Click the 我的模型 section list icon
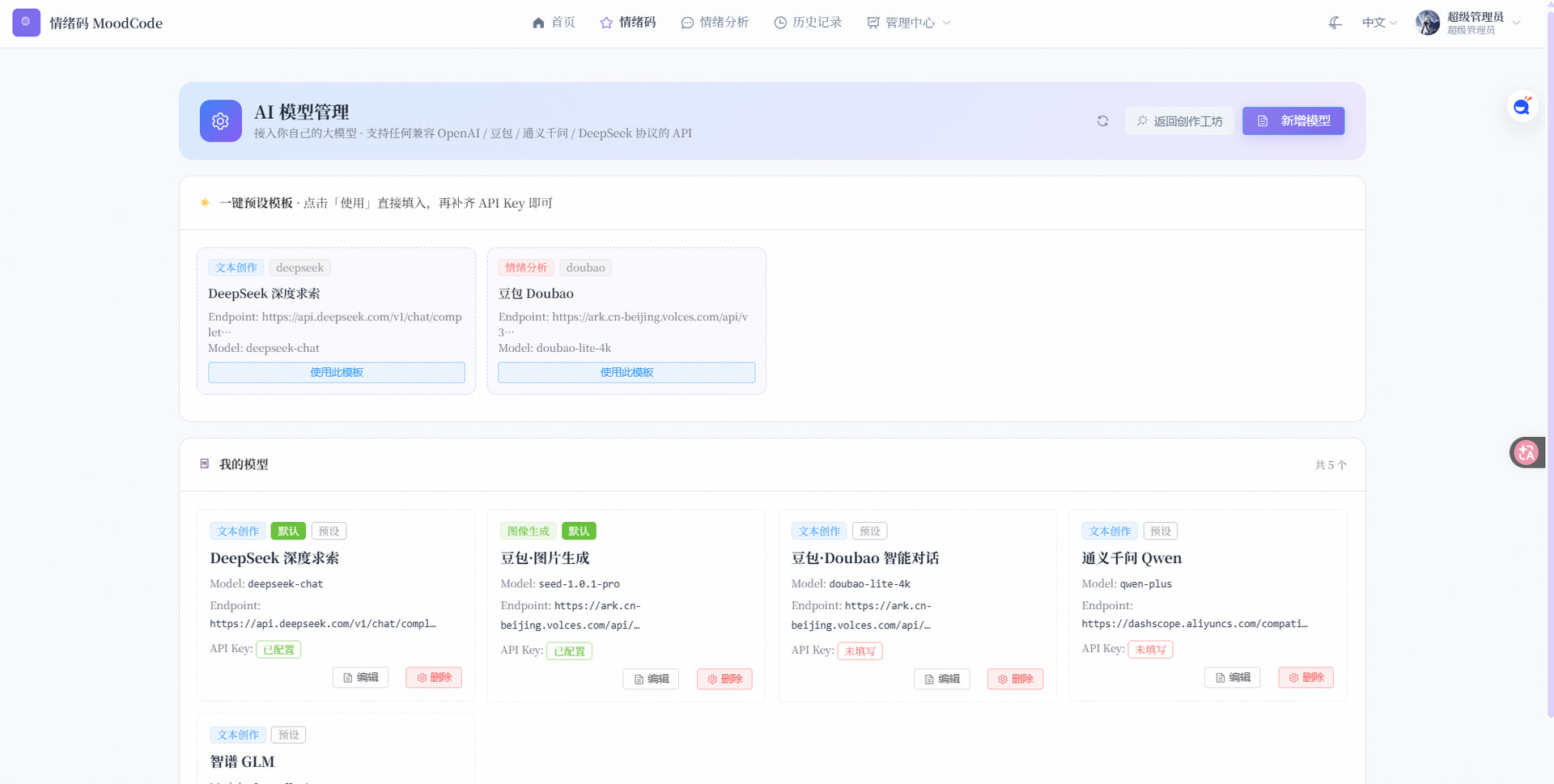Viewport: 1554px width, 784px height. tap(205, 464)
